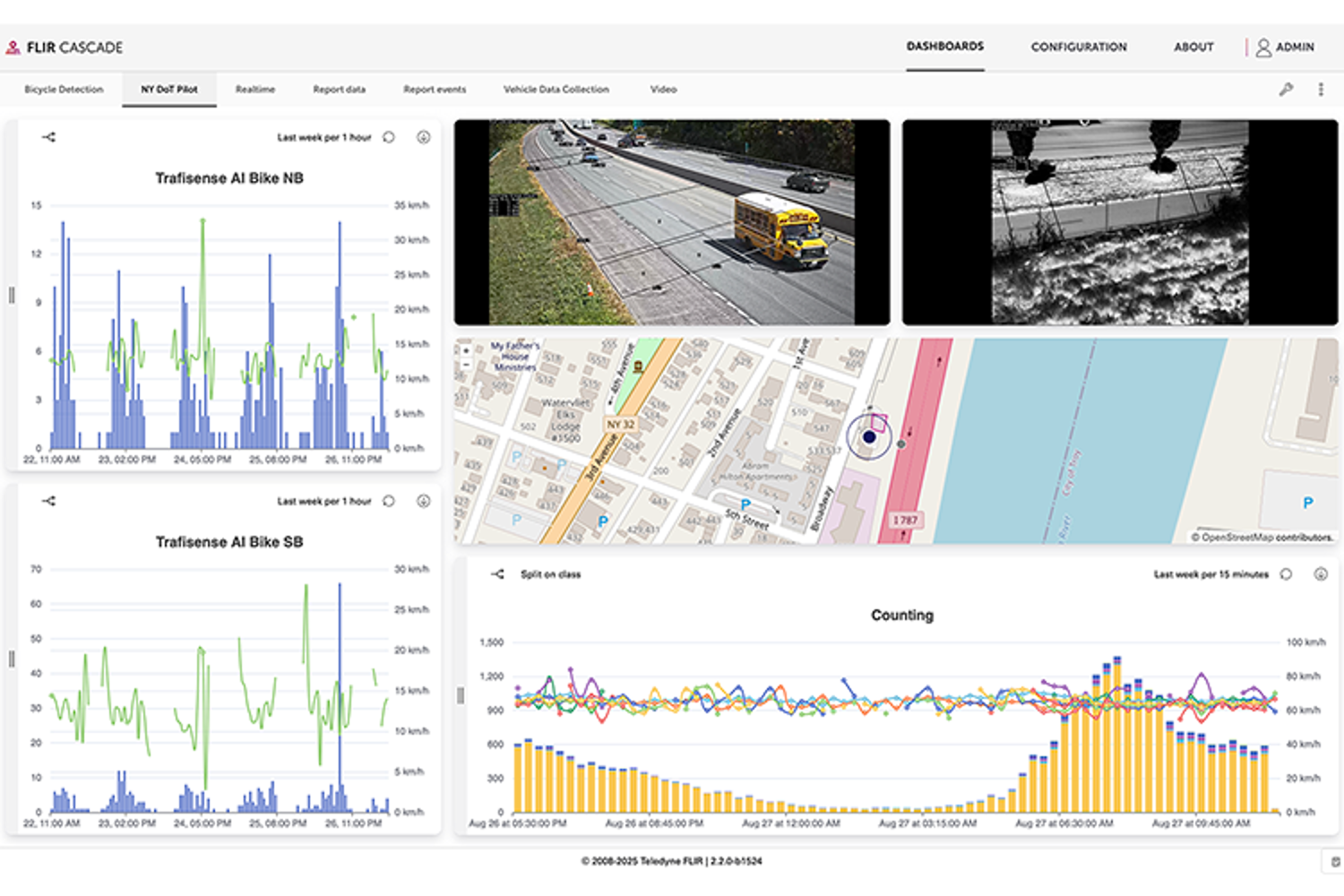Open the OpenStreetMap contributors link
This screenshot has width=1344, height=896.
coord(1266,538)
